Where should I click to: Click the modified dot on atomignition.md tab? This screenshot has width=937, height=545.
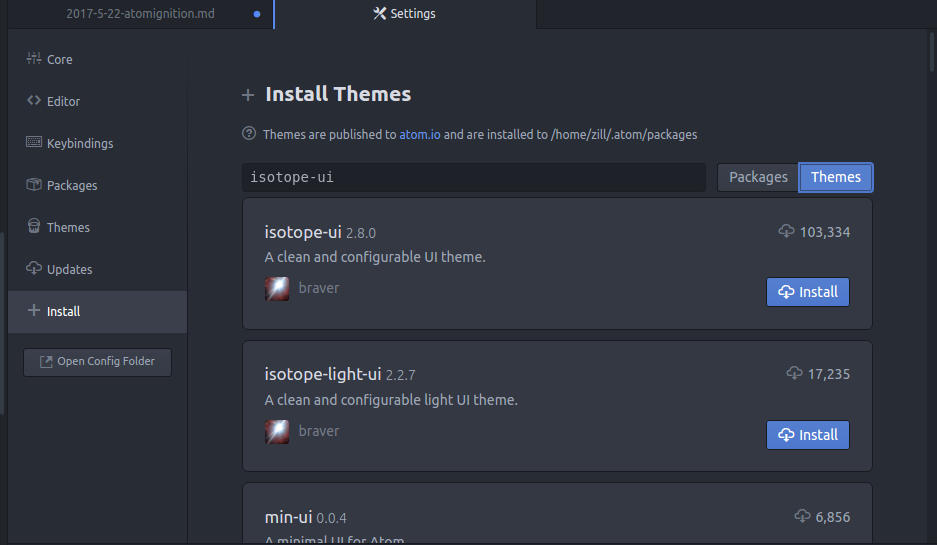click(x=257, y=14)
